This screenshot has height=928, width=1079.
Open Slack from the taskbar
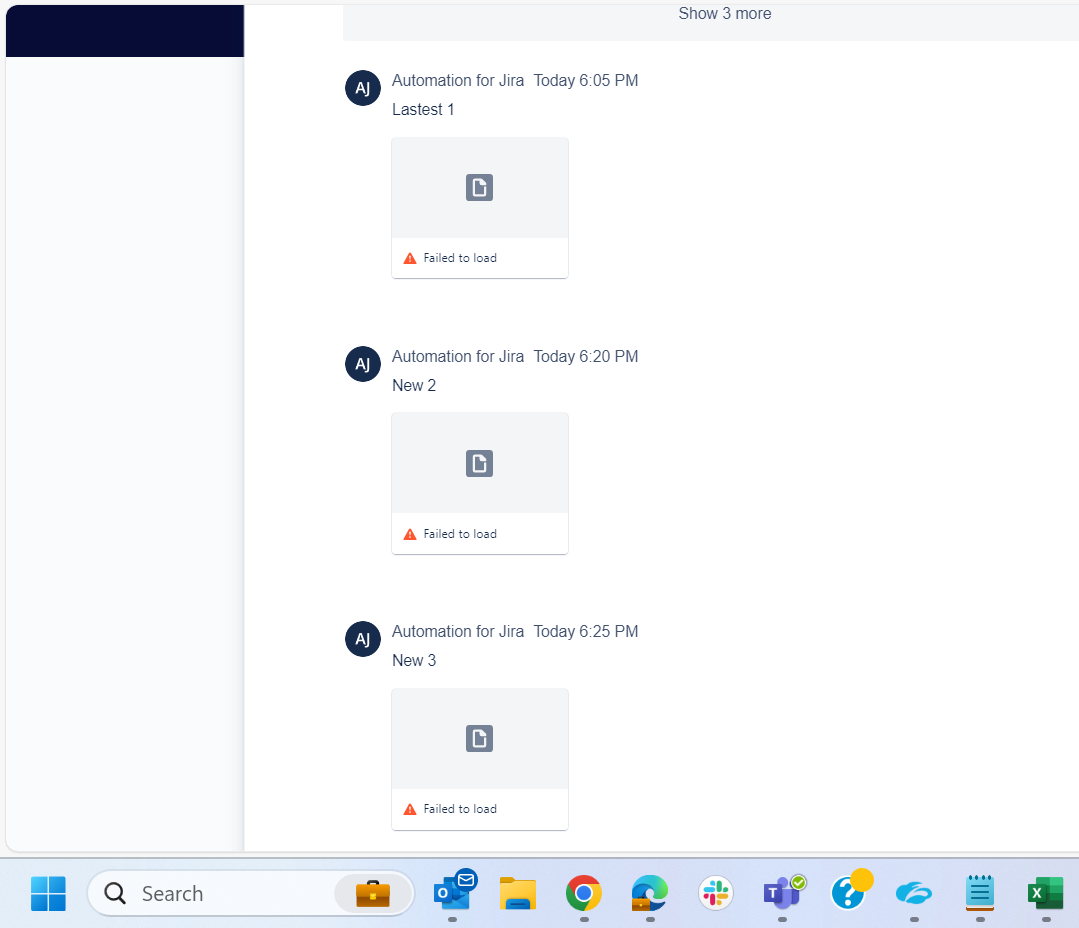[x=715, y=893]
